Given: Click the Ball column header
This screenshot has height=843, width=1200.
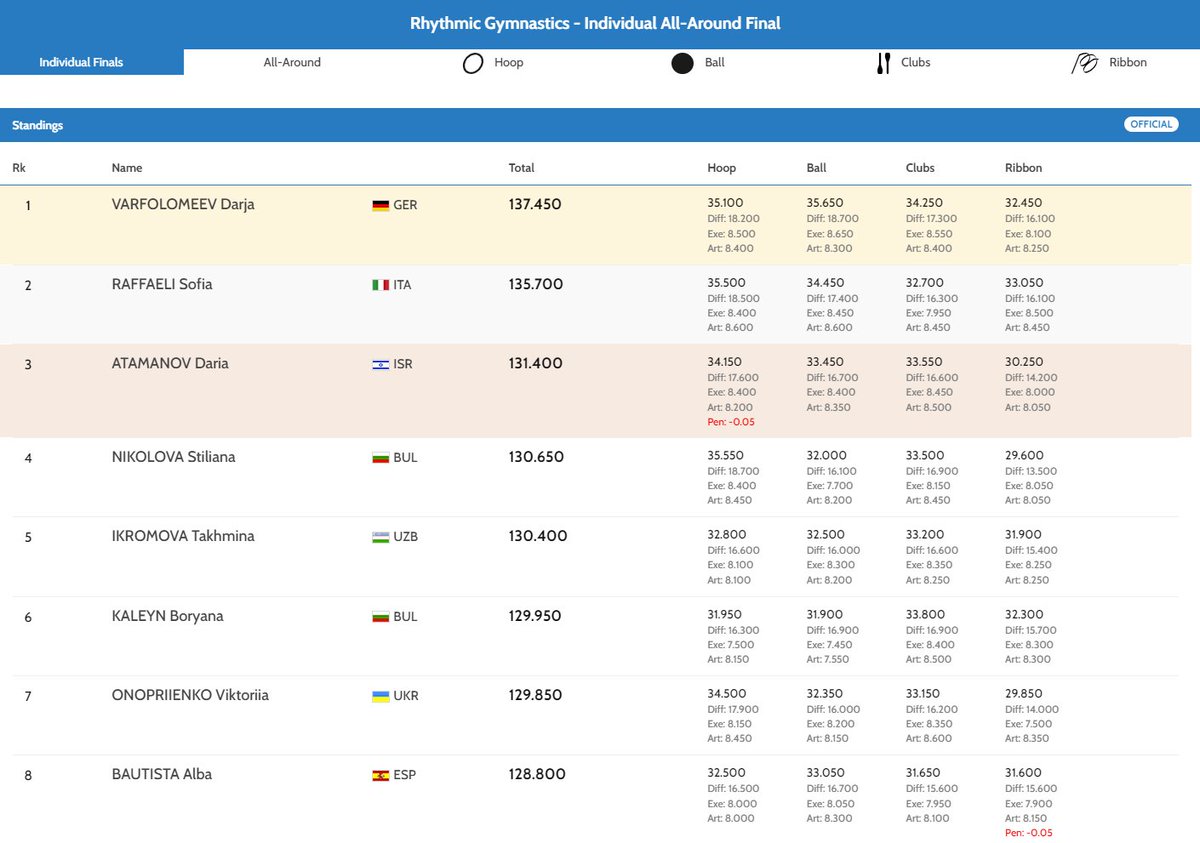Looking at the screenshot, I should pos(816,168).
